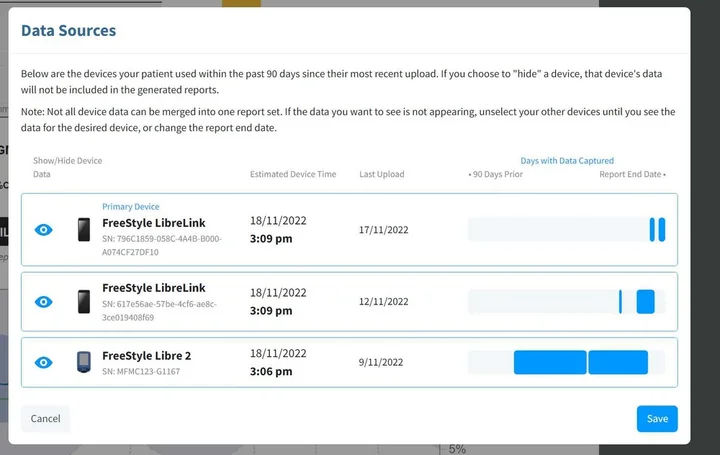The height and width of the screenshot is (455, 720).
Task: Click the 17/11/2022 last upload date
Action: click(x=384, y=230)
